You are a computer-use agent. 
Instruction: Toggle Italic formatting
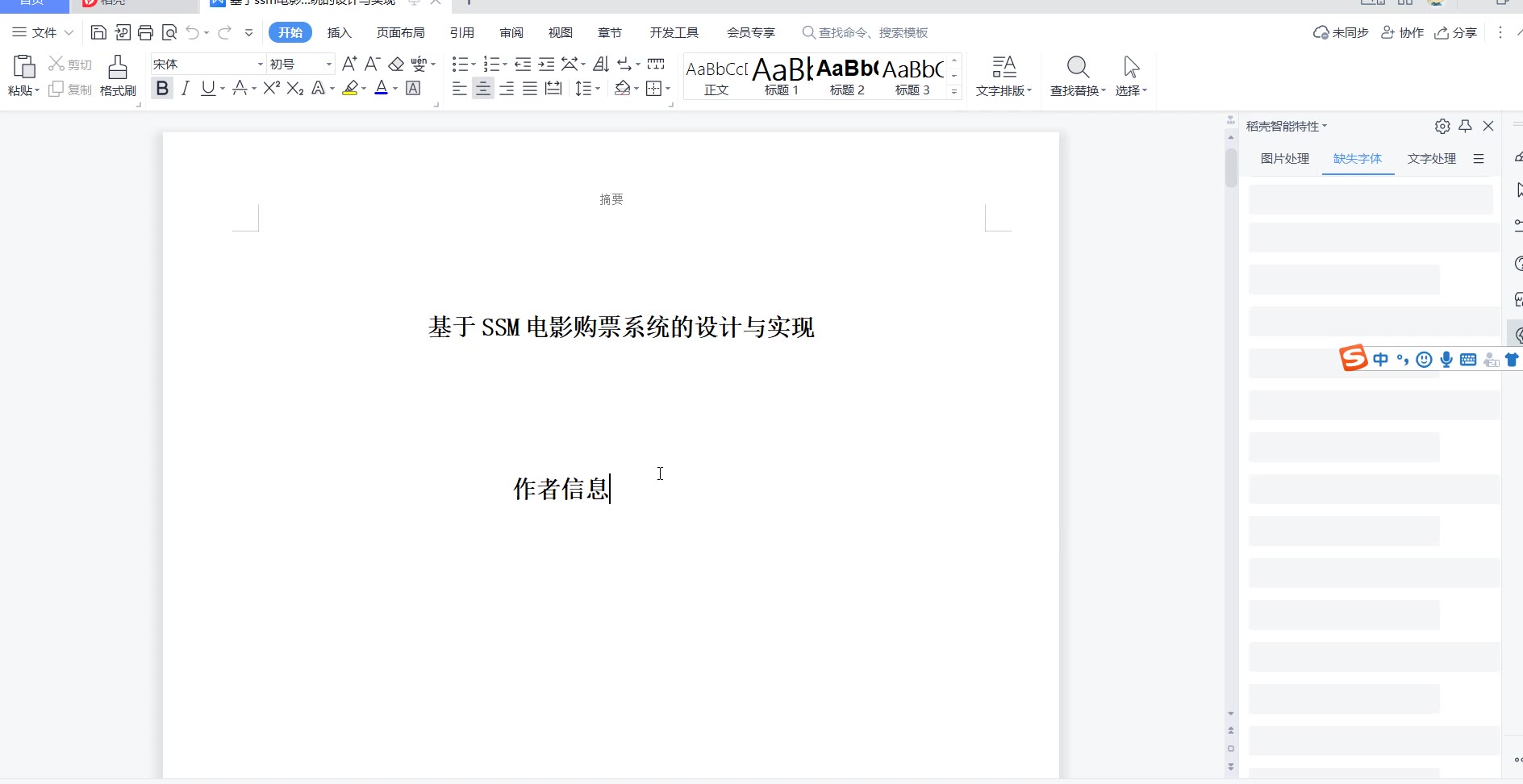(x=186, y=88)
